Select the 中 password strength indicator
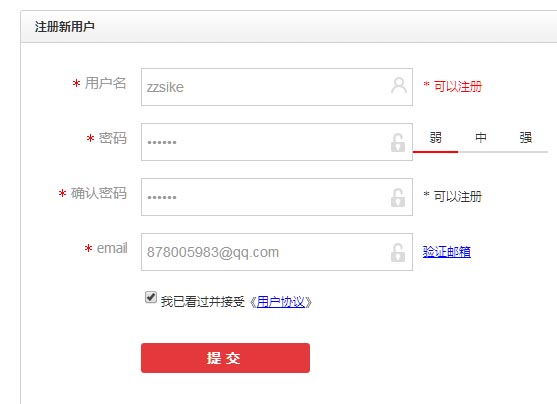The image size is (557, 404). pyautogui.click(x=481, y=138)
